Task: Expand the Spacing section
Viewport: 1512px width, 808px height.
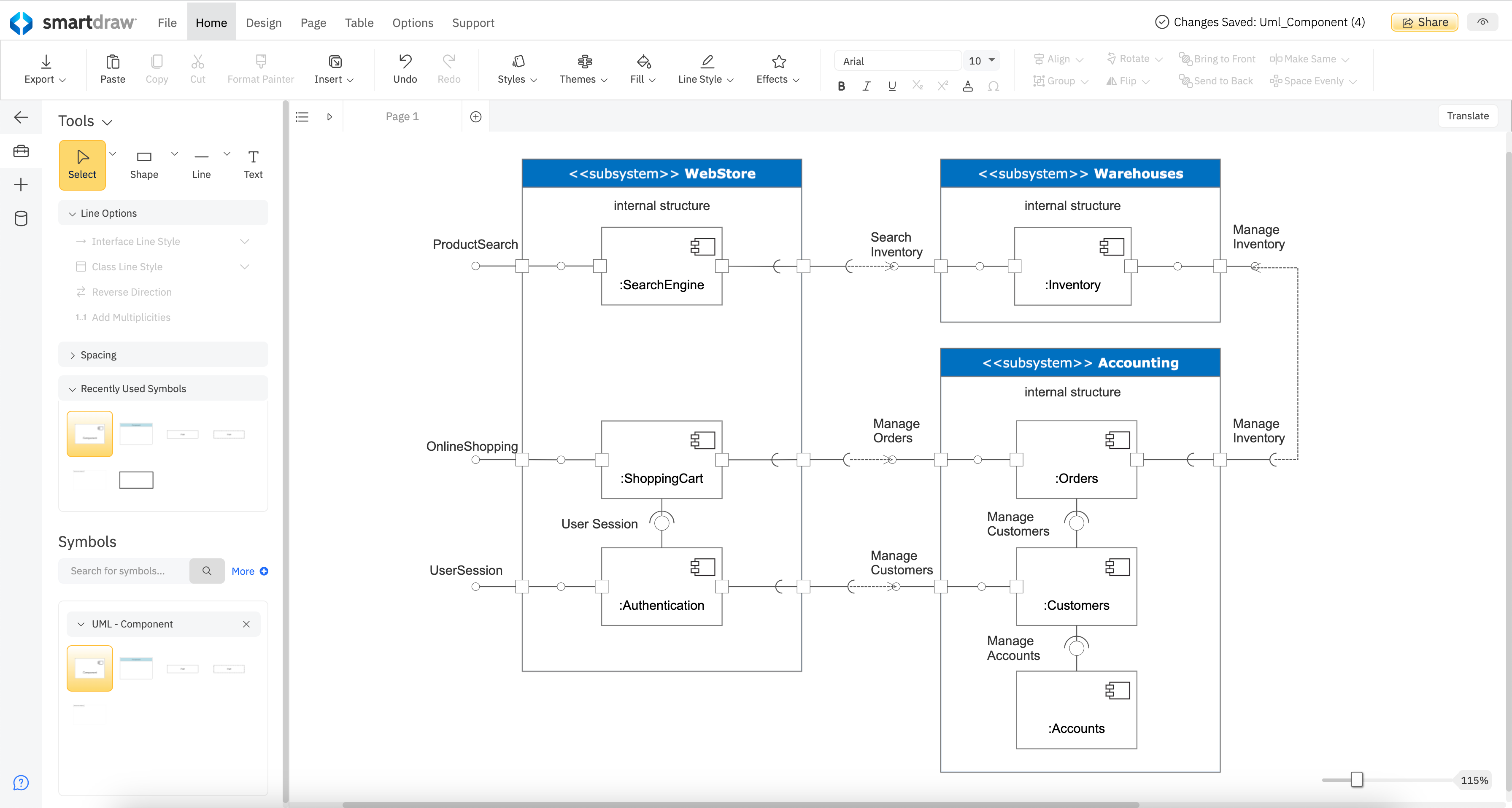Action: 98,354
